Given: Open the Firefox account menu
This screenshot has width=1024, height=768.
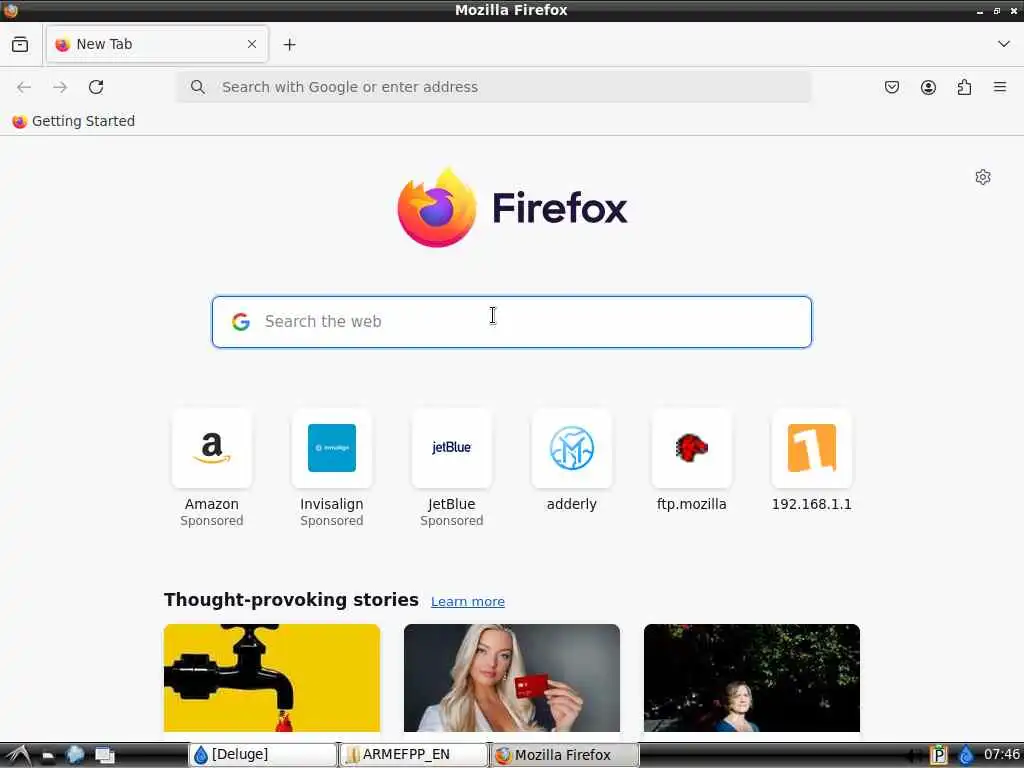Looking at the screenshot, I should (928, 87).
